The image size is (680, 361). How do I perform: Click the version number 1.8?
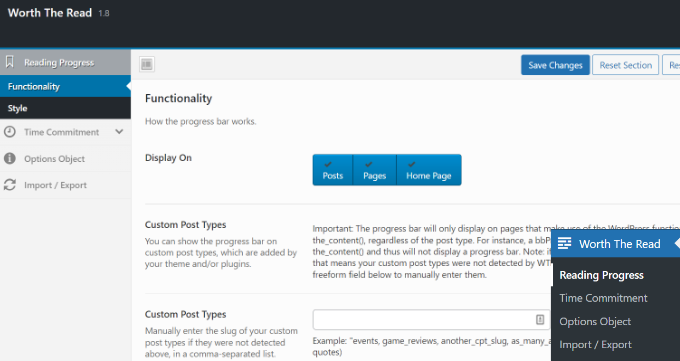tap(104, 13)
